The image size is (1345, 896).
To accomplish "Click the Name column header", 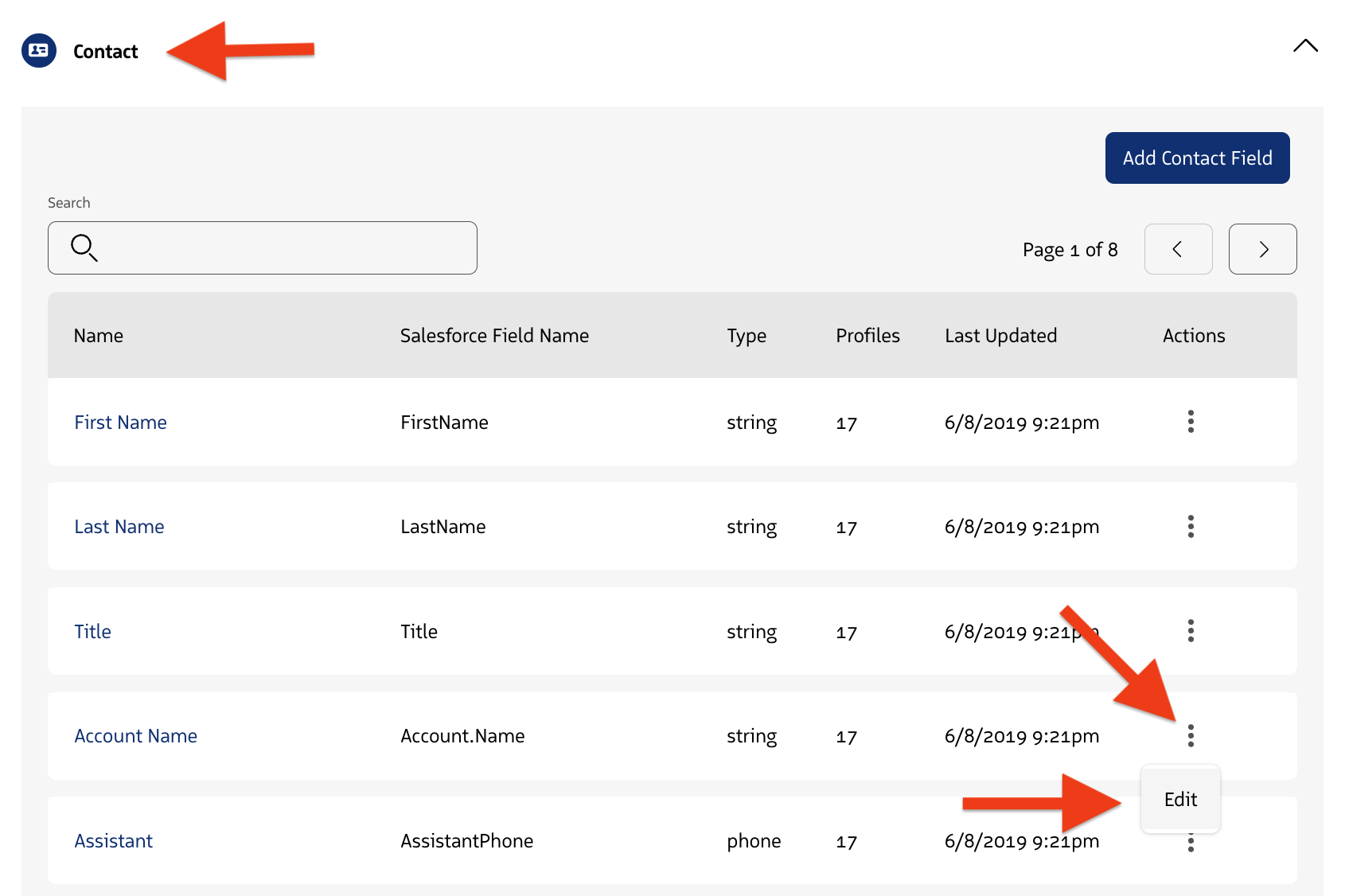I will point(98,335).
